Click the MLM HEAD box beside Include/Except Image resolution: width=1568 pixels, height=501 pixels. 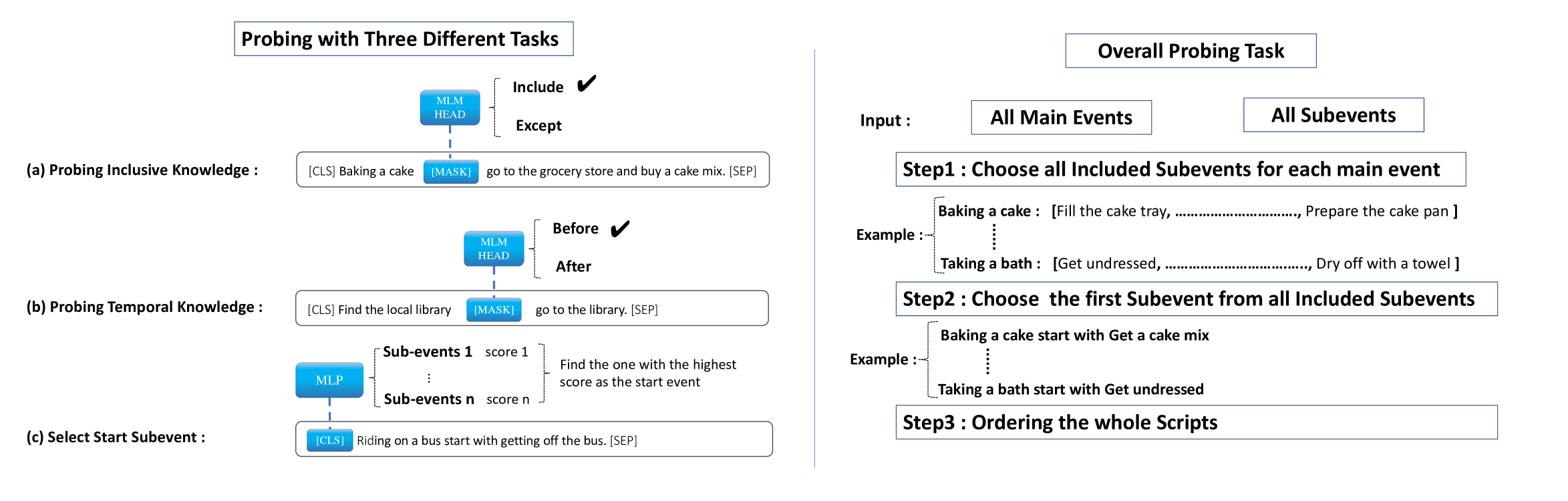450,108
